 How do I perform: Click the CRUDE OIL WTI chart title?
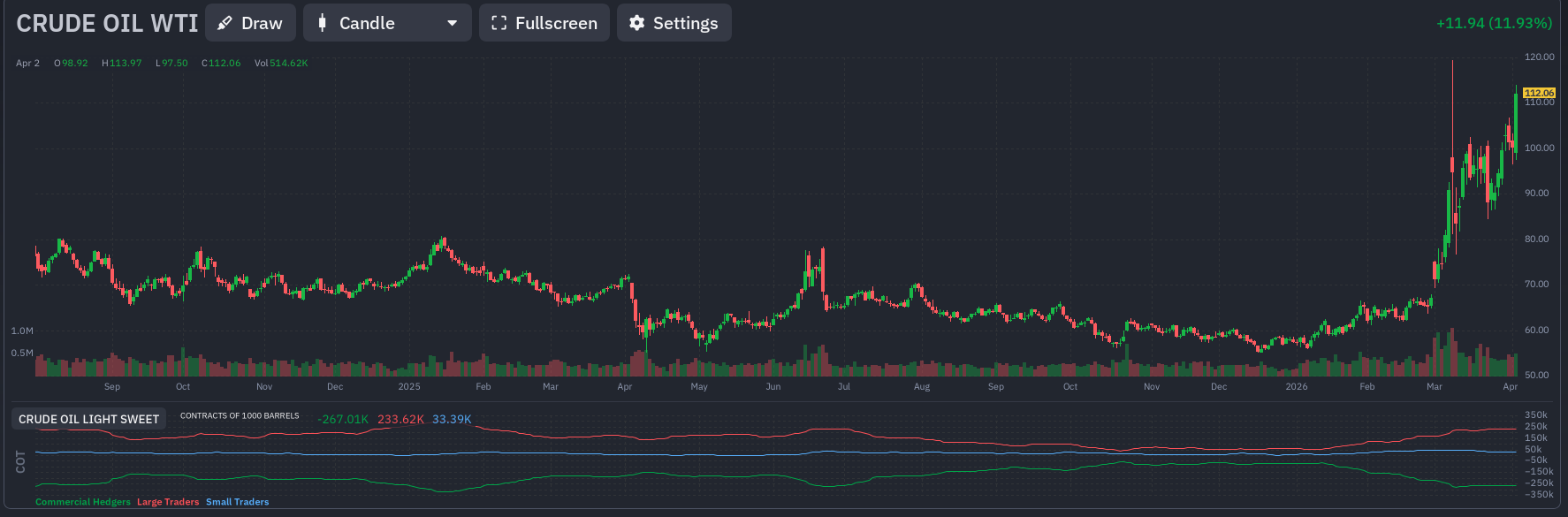pos(107,24)
